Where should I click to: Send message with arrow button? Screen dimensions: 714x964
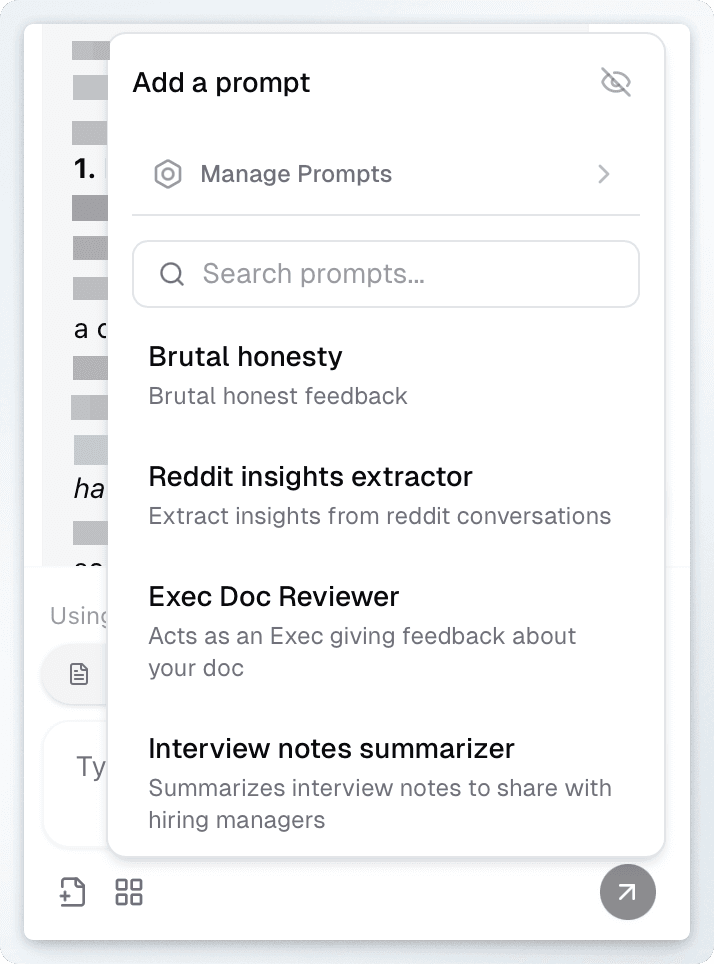pyautogui.click(x=627, y=892)
